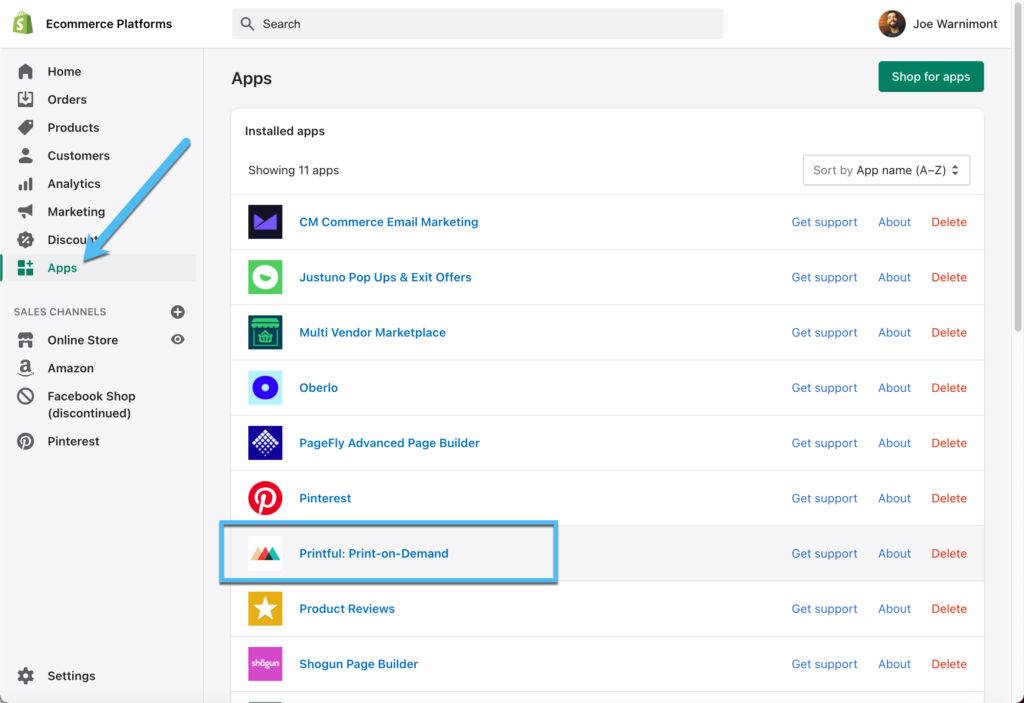This screenshot has width=1024, height=703.
Task: Click the Multi Vendor Marketplace app icon
Action: click(x=265, y=333)
